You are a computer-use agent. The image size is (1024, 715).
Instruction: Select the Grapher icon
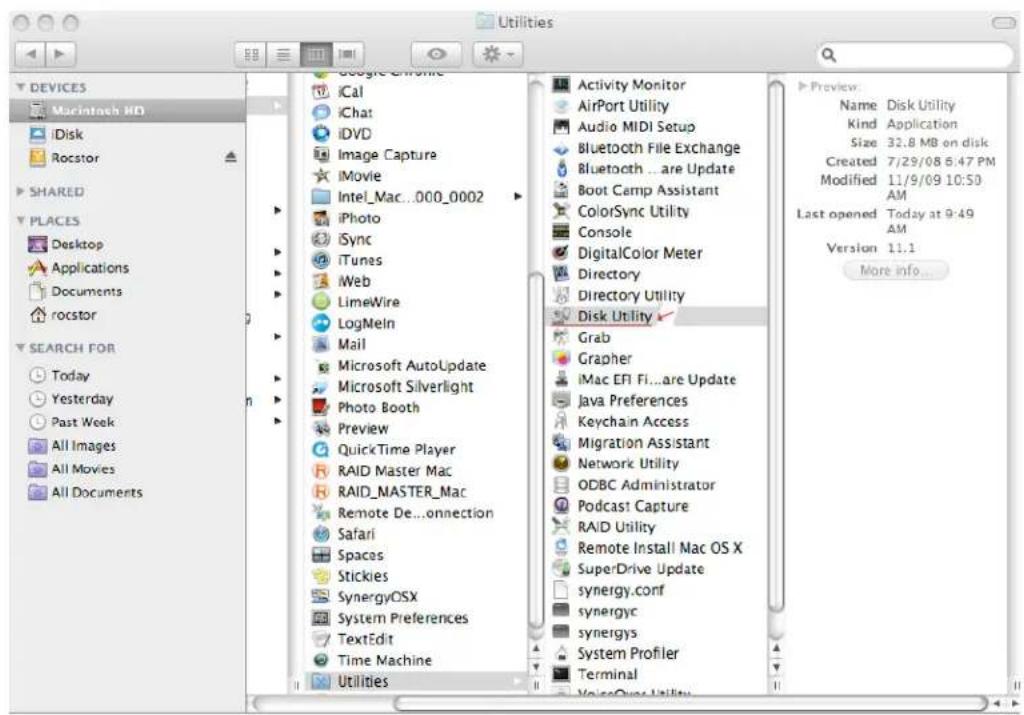point(561,358)
